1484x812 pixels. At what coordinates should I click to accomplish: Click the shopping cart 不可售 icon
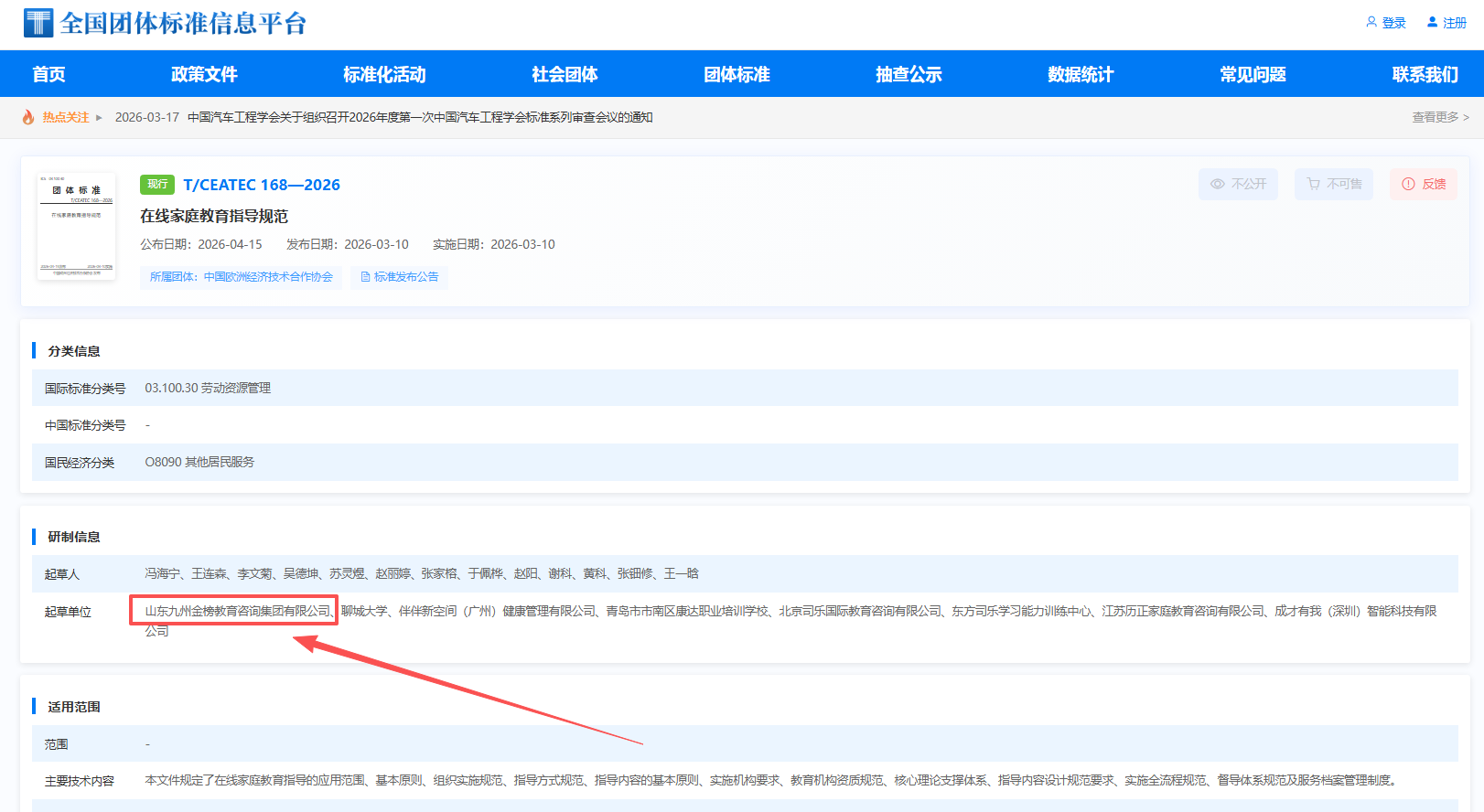(1313, 184)
